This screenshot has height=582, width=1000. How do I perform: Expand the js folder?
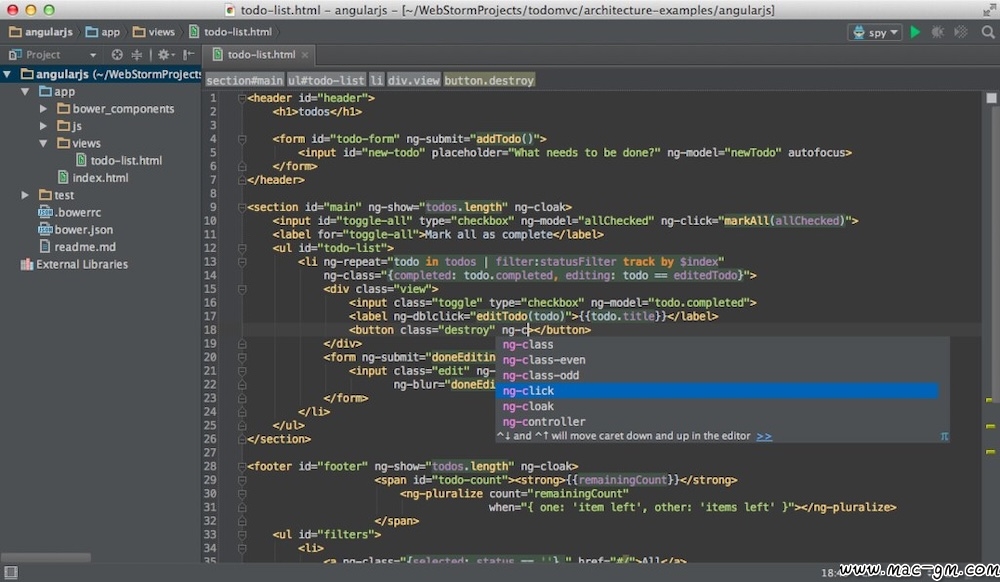[x=43, y=126]
